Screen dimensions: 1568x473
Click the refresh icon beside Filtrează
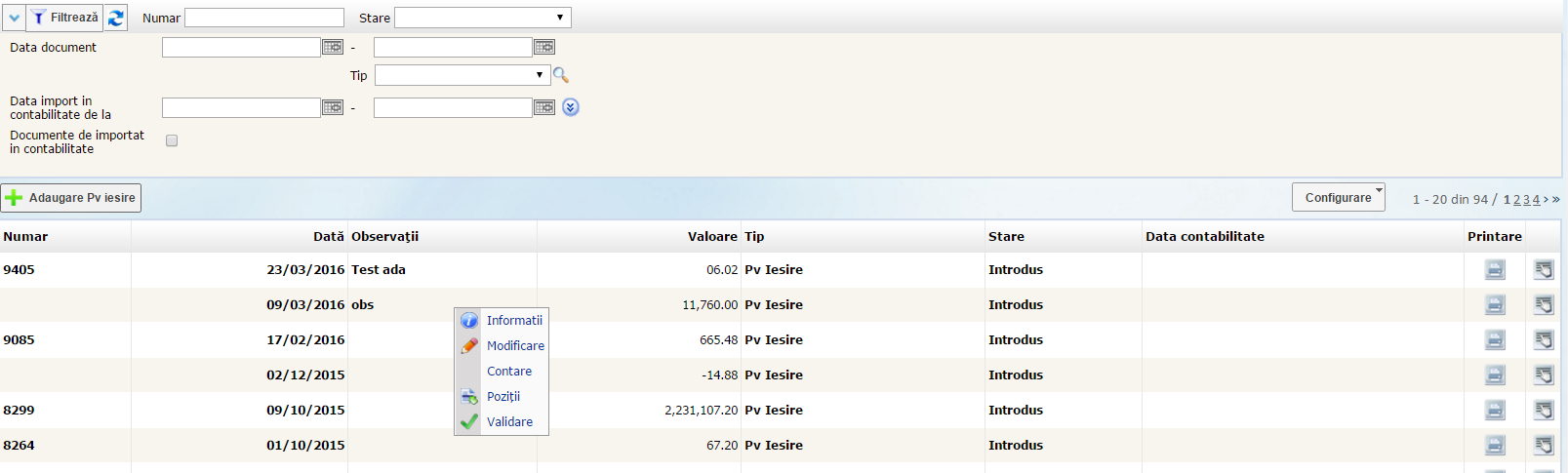click(116, 18)
